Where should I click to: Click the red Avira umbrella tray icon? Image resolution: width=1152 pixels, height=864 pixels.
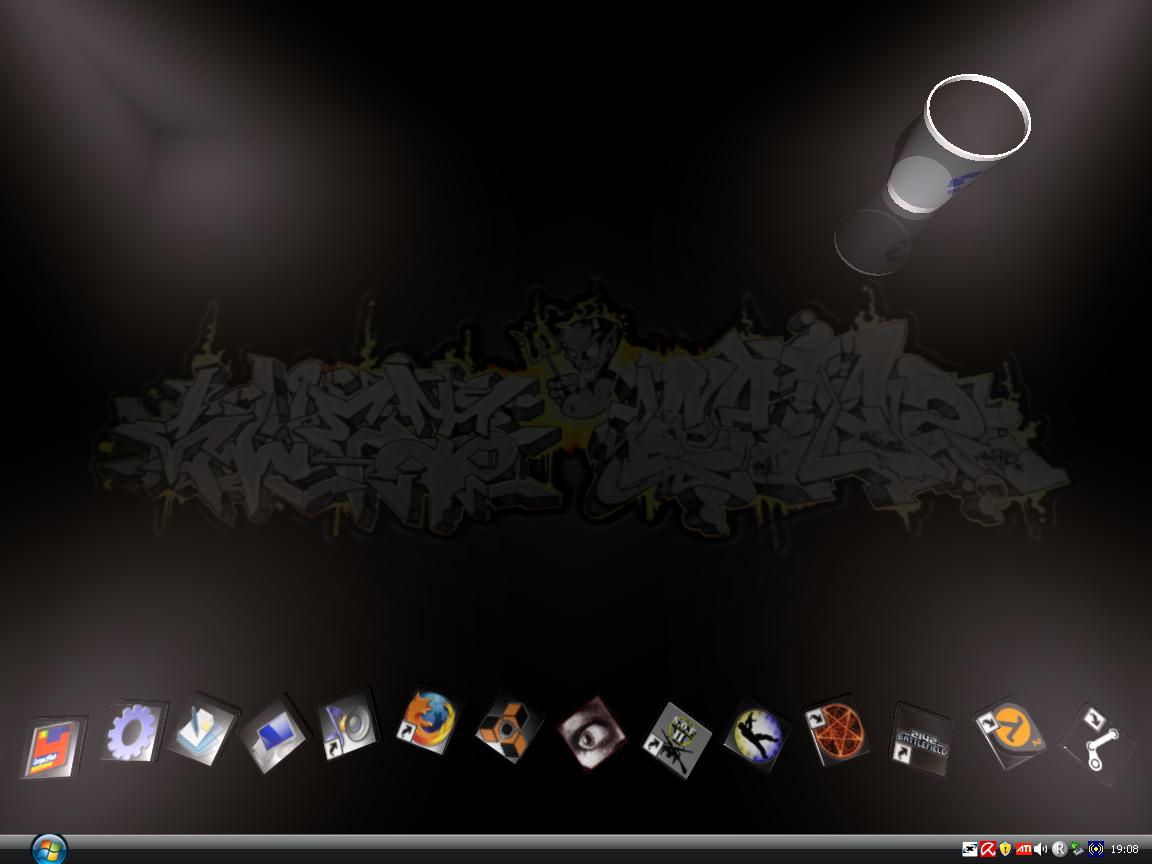pos(987,849)
